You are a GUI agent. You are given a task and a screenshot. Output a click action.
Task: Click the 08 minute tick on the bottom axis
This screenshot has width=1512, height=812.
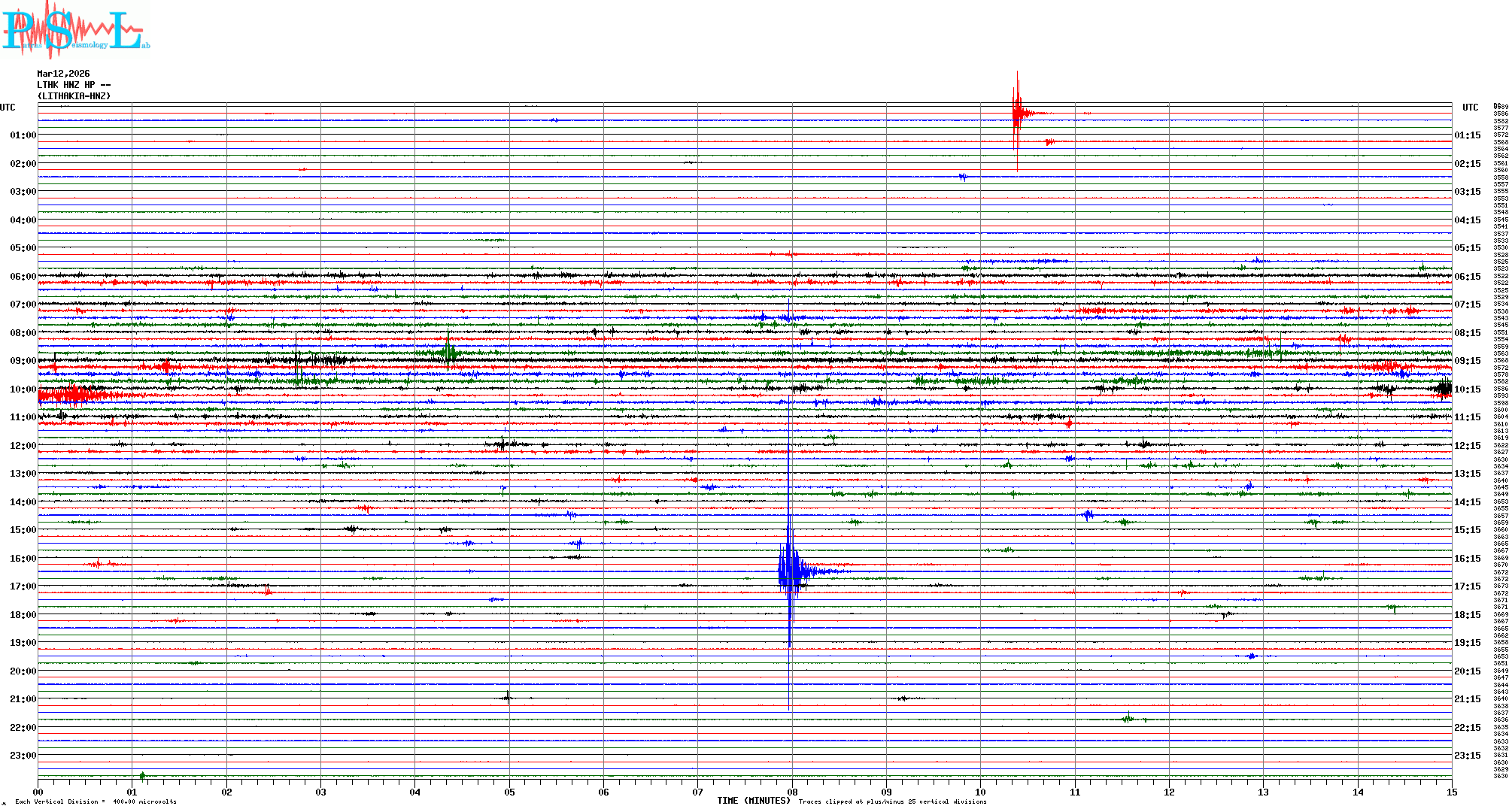(x=792, y=792)
